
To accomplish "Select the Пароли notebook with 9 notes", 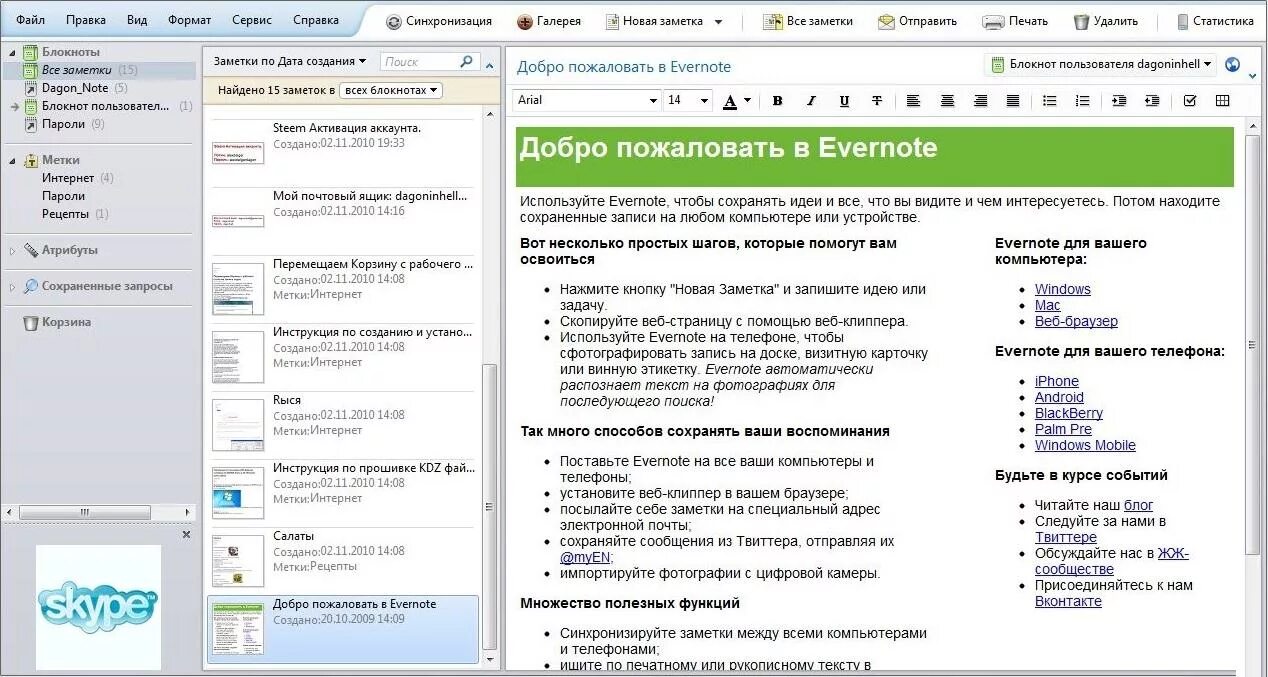I will click(63, 124).
